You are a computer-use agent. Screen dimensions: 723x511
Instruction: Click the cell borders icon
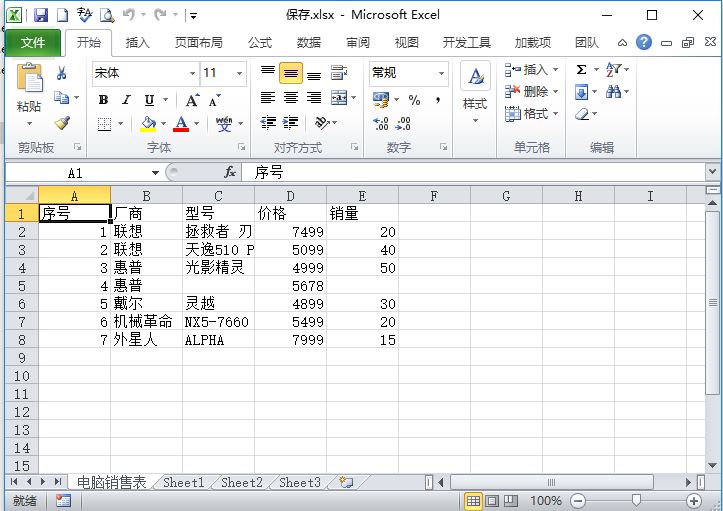tap(104, 124)
